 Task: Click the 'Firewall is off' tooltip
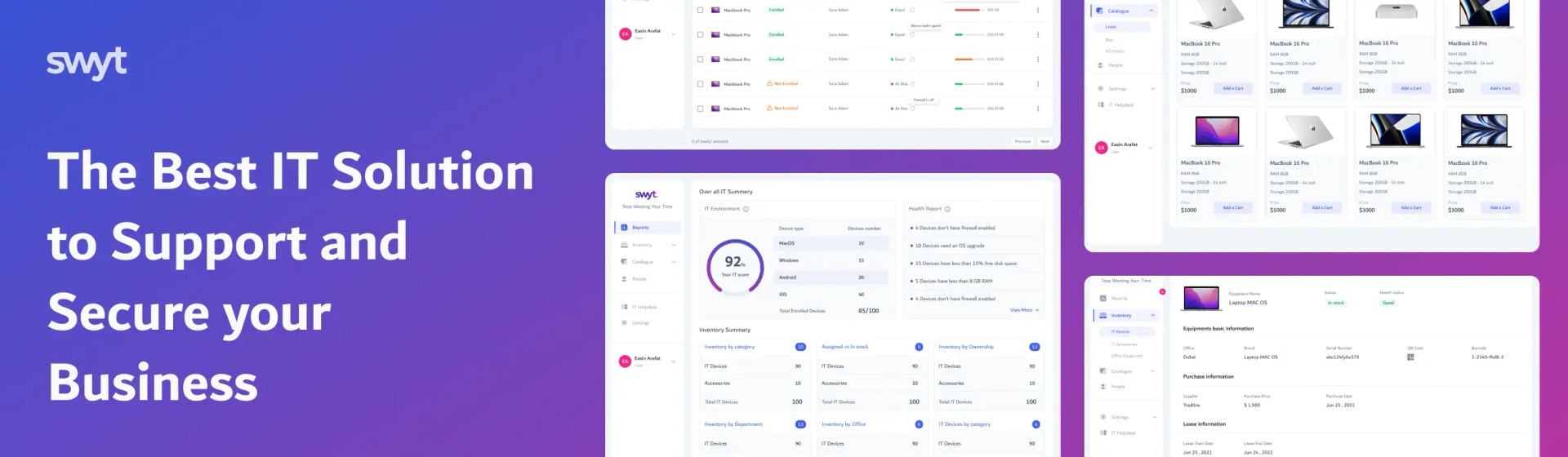tap(924, 100)
